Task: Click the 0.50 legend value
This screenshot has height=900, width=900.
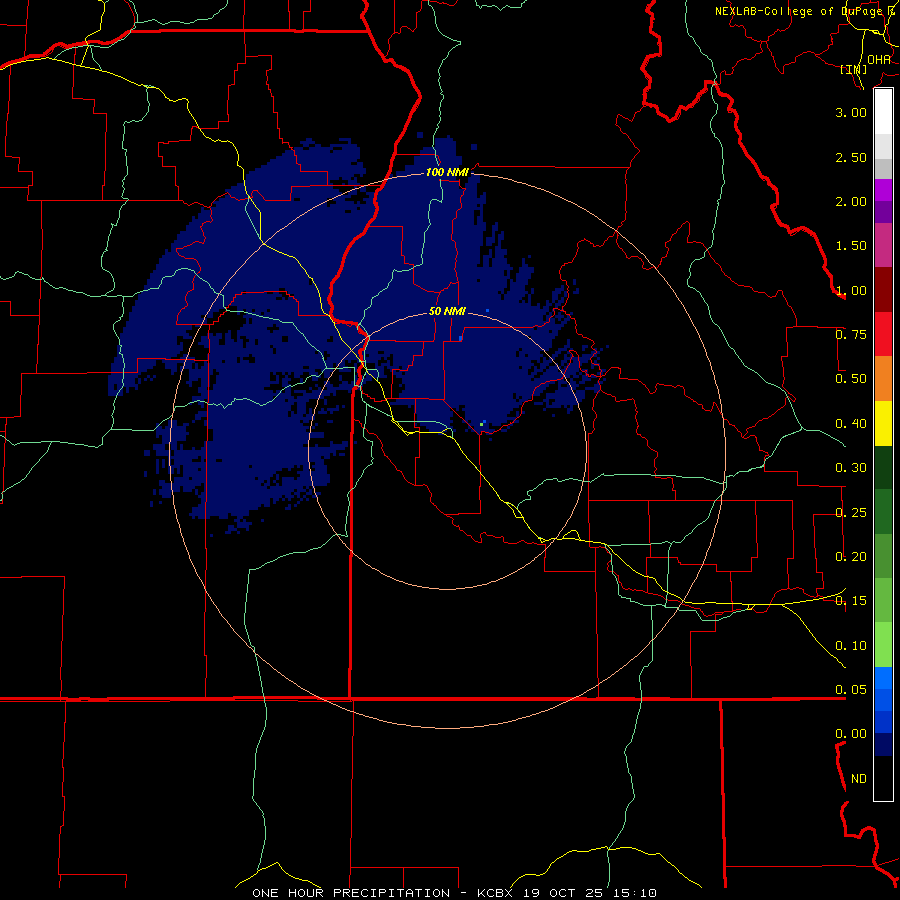Action: (851, 379)
